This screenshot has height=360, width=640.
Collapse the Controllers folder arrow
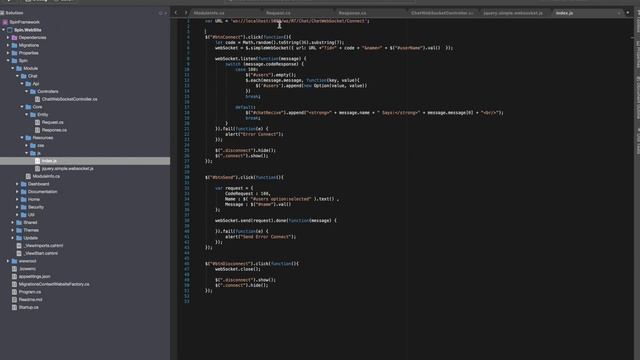[27, 91]
